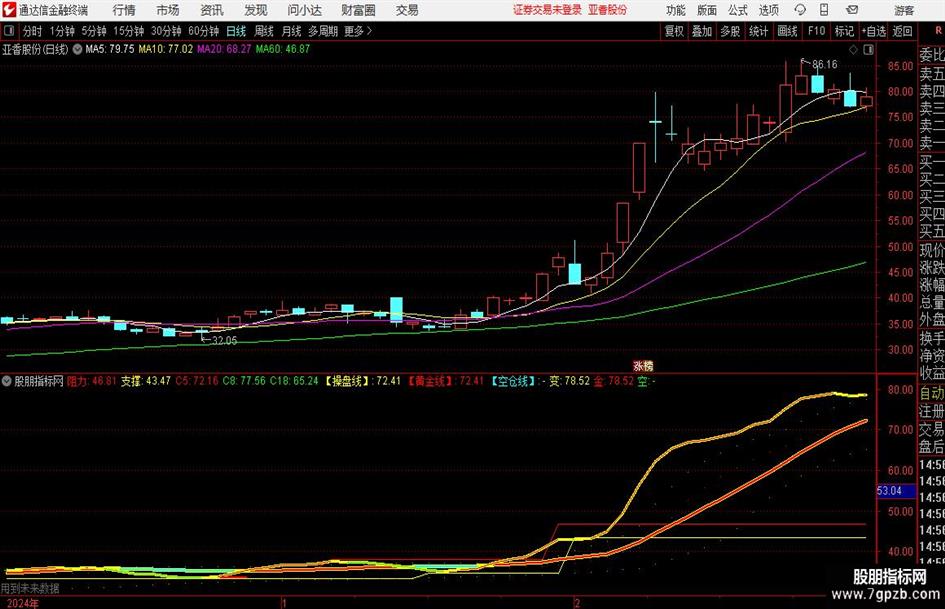Expand the 股朋指标网 indicator dropdown arrow
Viewport: 945px width, 609px height.
click(x=7, y=381)
